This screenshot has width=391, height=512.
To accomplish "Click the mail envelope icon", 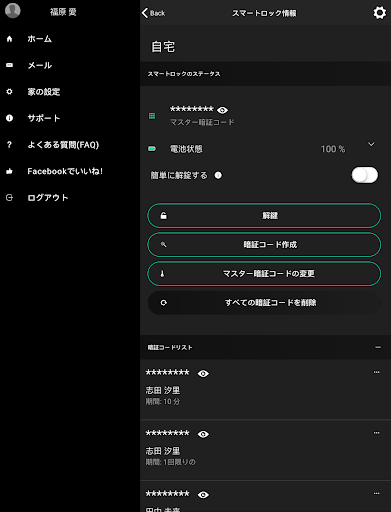I will click(9, 65).
